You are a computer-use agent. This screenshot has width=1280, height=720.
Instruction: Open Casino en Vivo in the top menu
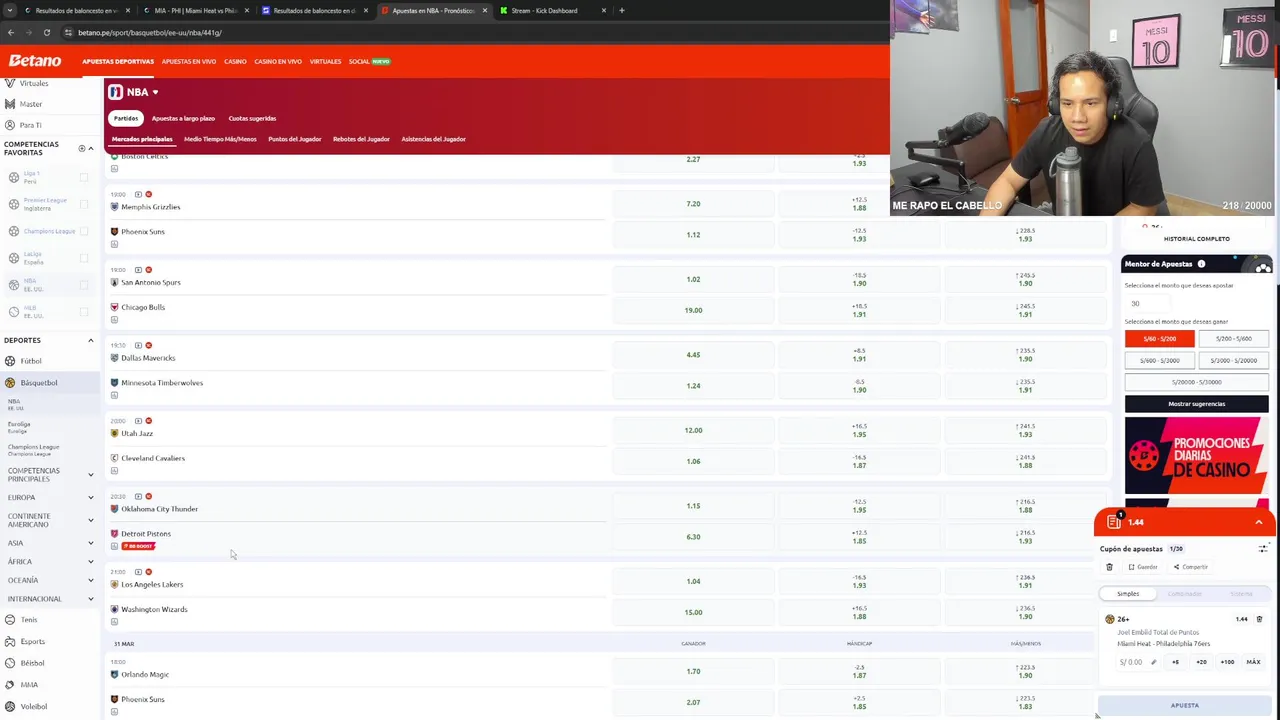[278, 62]
